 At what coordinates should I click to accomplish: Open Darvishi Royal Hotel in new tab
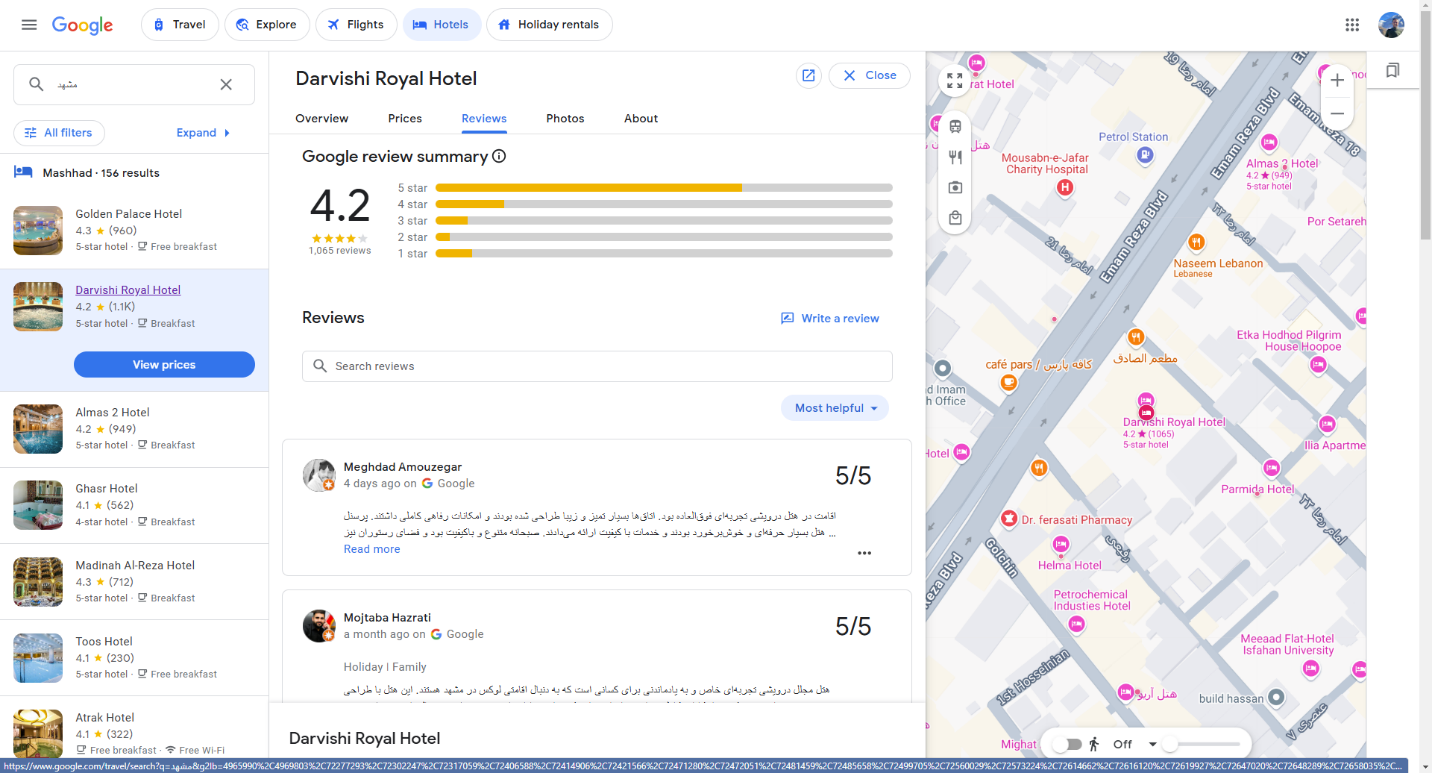click(x=808, y=75)
